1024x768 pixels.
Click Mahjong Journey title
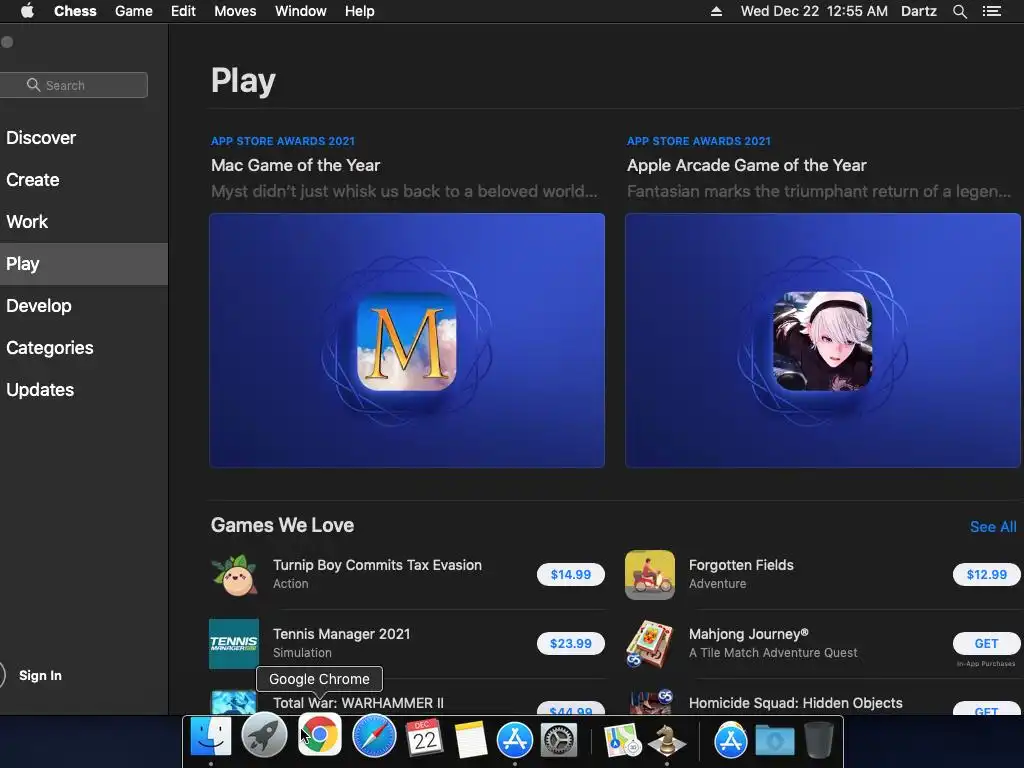(x=748, y=634)
